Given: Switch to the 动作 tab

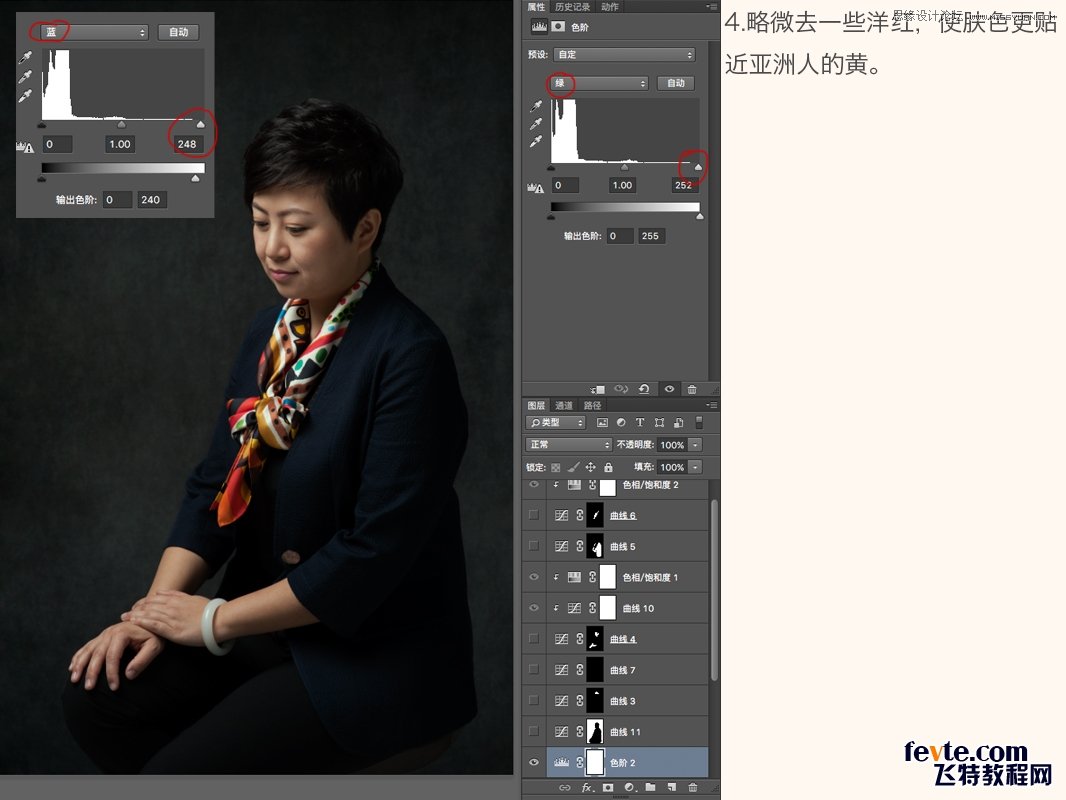Looking at the screenshot, I should tap(610, 7).
